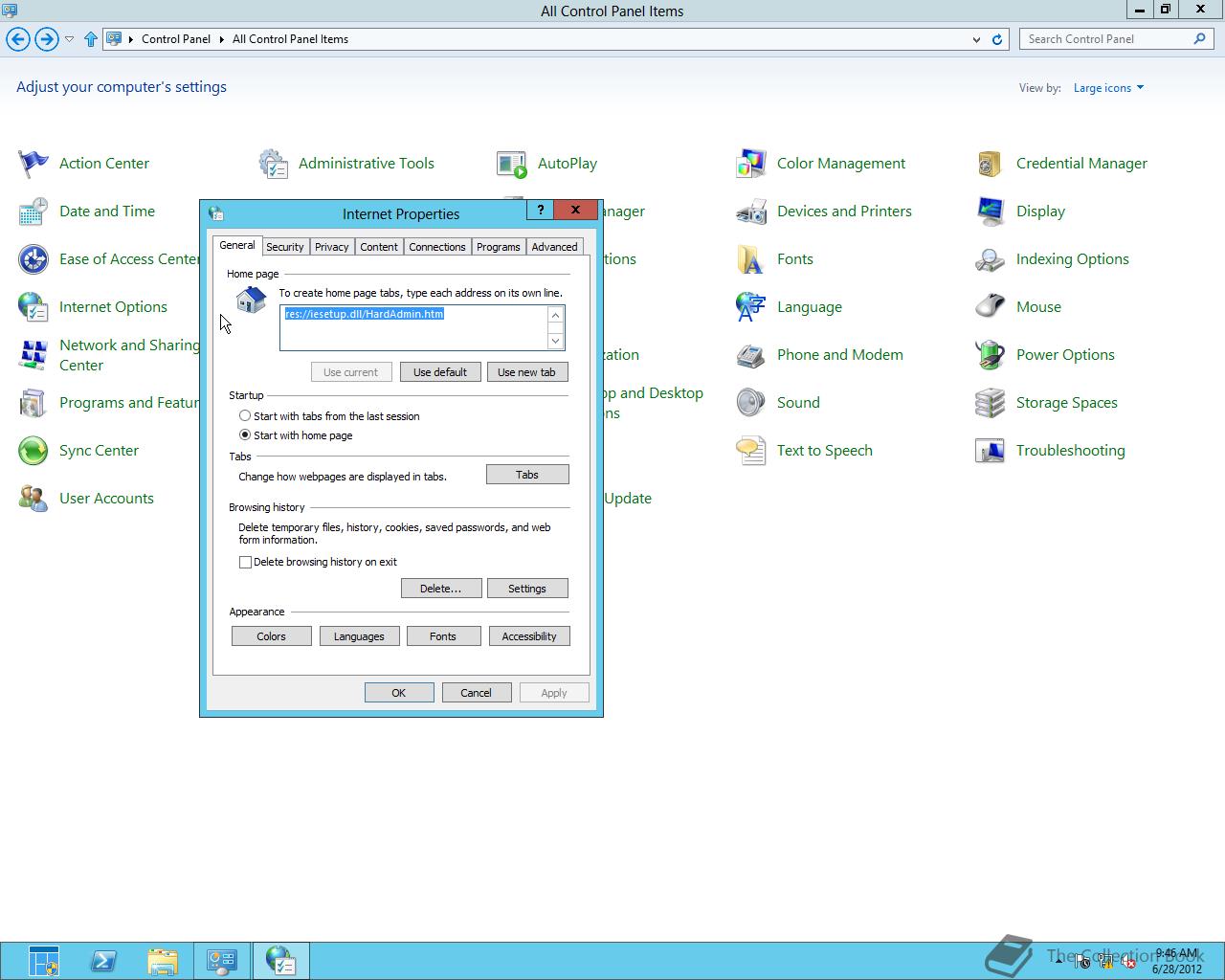
Task: Open the Phone and Modem icon
Action: (x=751, y=355)
